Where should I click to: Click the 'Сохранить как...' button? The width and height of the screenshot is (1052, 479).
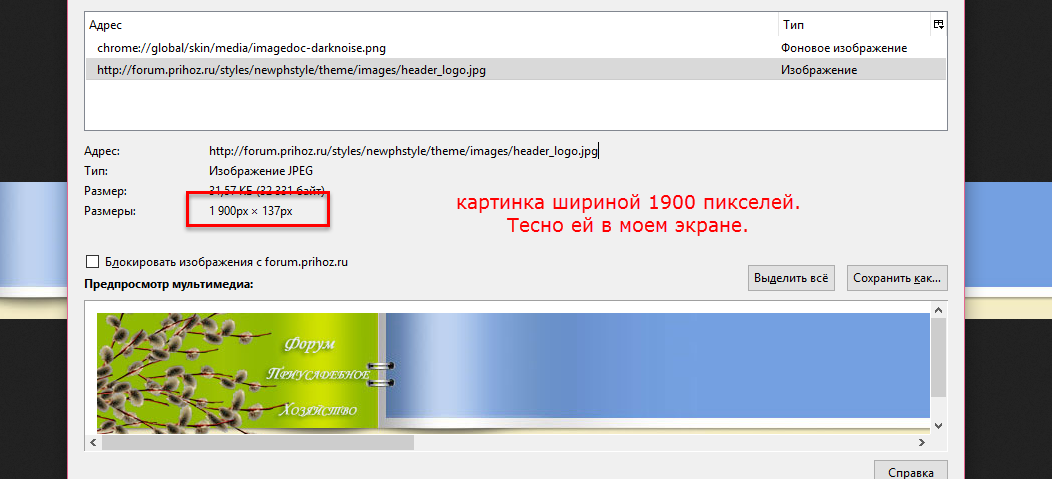(x=896, y=278)
